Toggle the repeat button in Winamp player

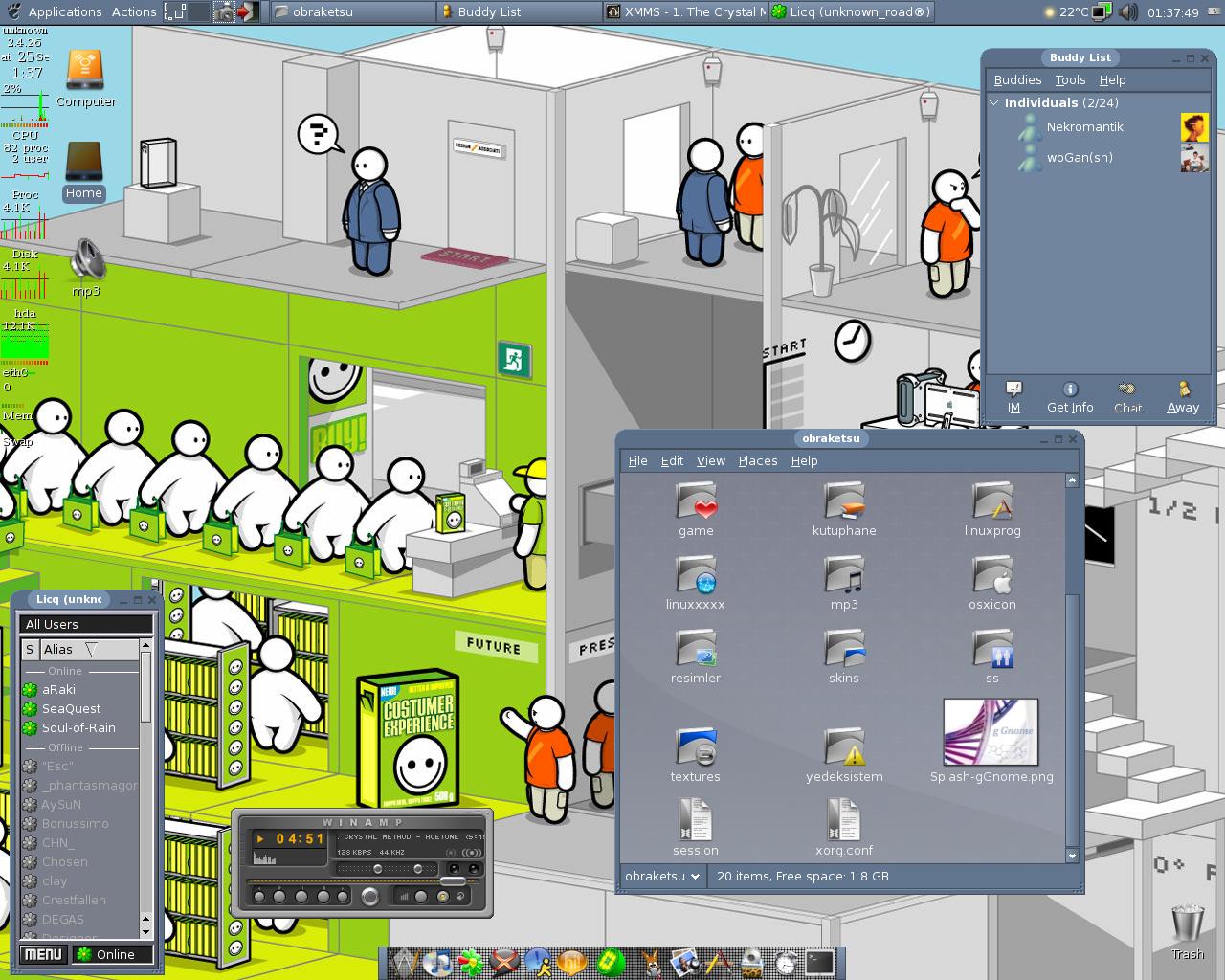point(460,897)
